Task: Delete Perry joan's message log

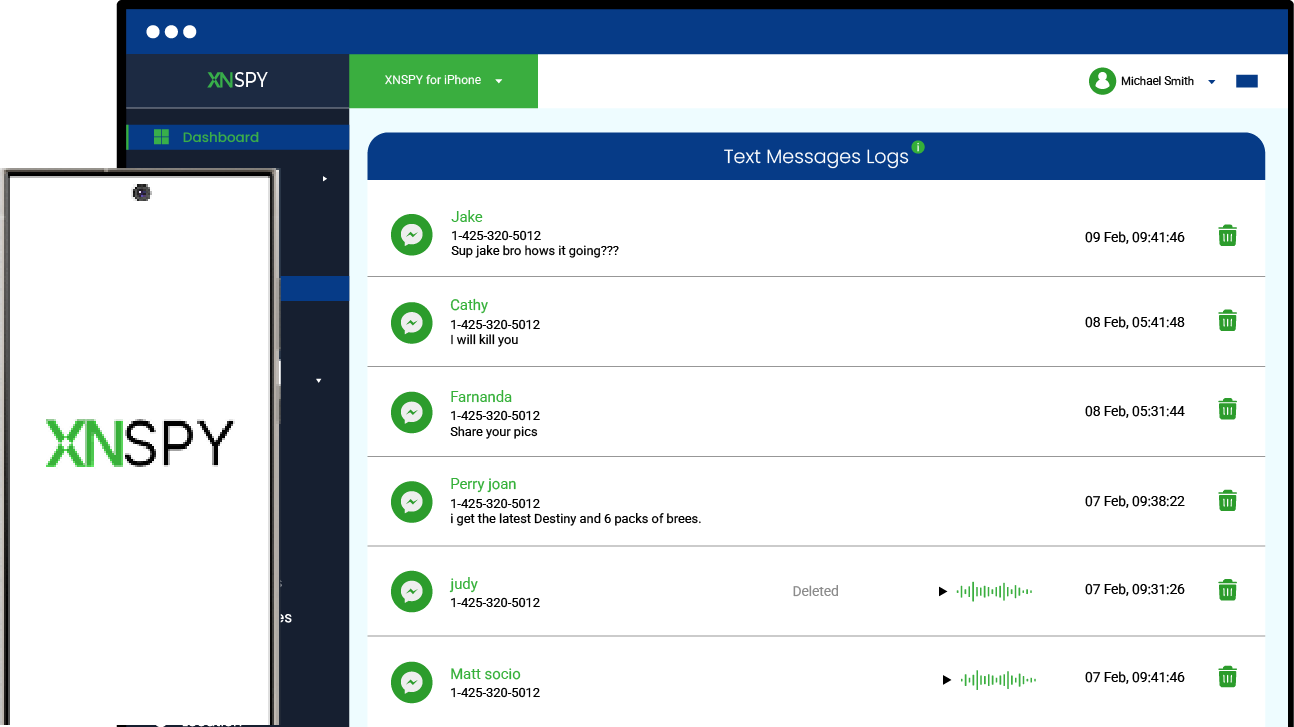Action: [1227, 501]
